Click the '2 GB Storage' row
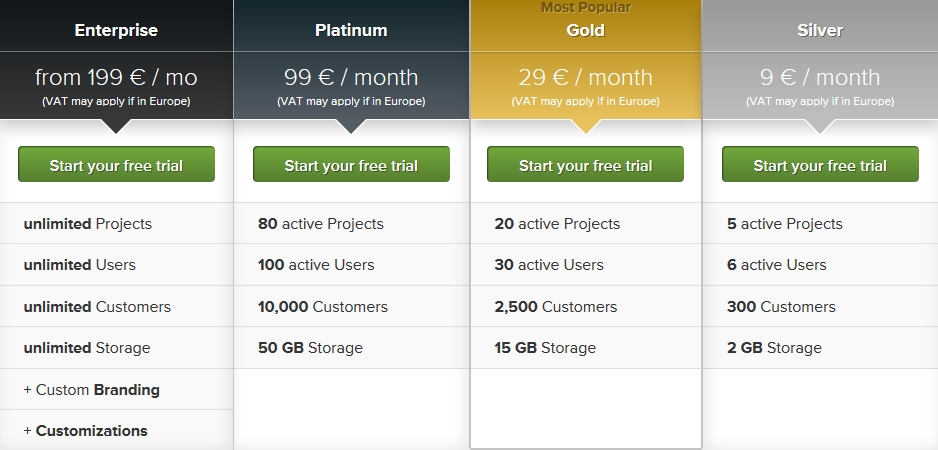The height and width of the screenshot is (450, 938). tap(820, 348)
